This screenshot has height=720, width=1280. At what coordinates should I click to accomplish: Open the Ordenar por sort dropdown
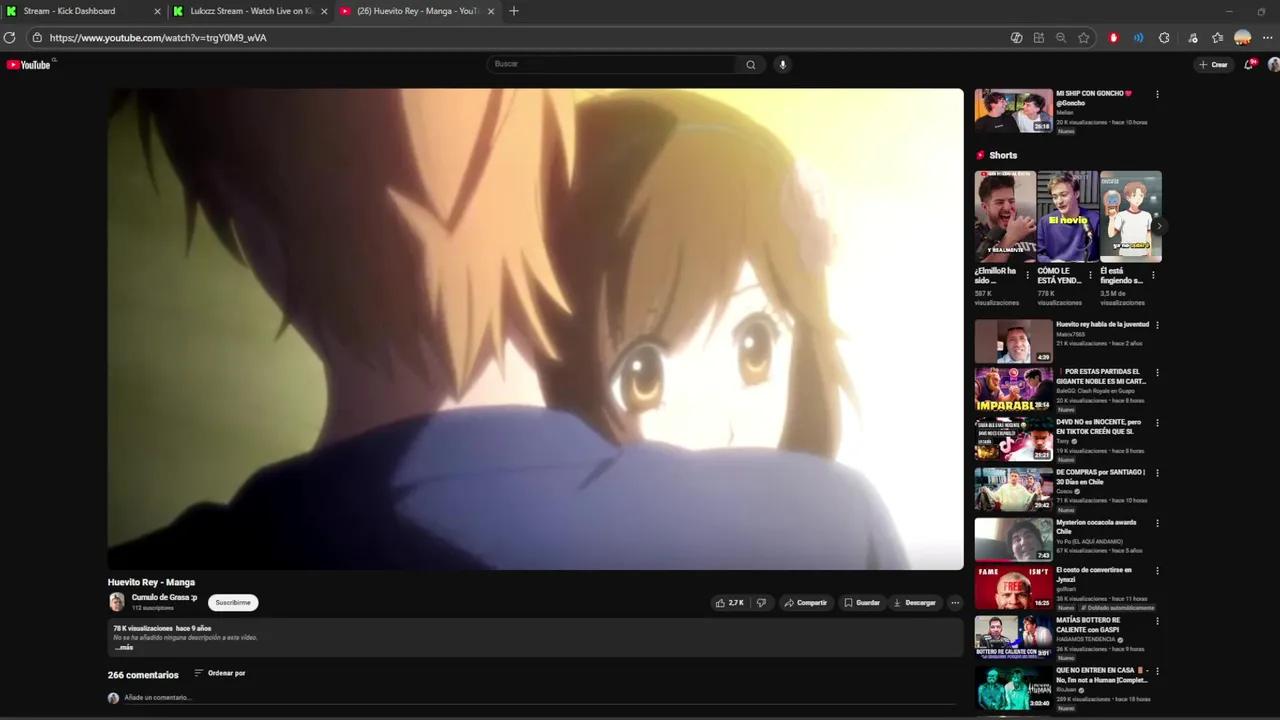tap(220, 673)
